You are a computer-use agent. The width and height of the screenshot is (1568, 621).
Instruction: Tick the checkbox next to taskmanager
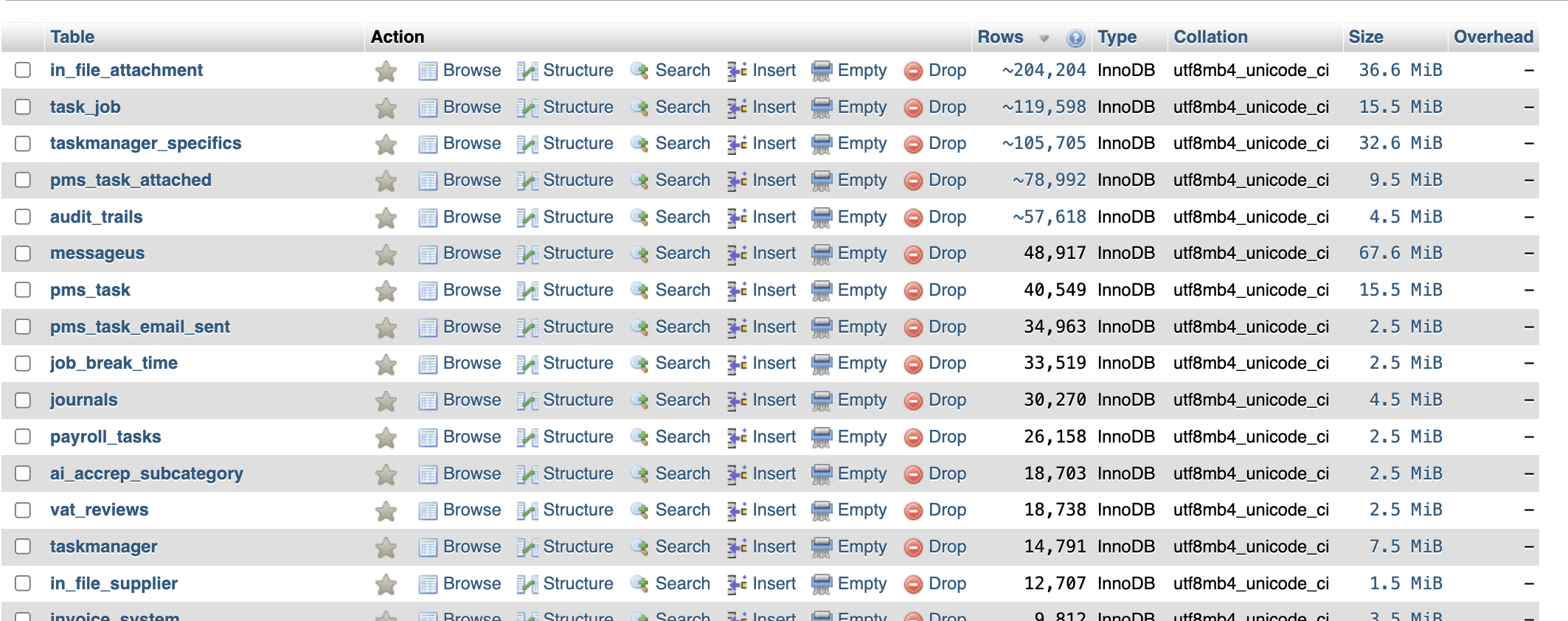23,547
